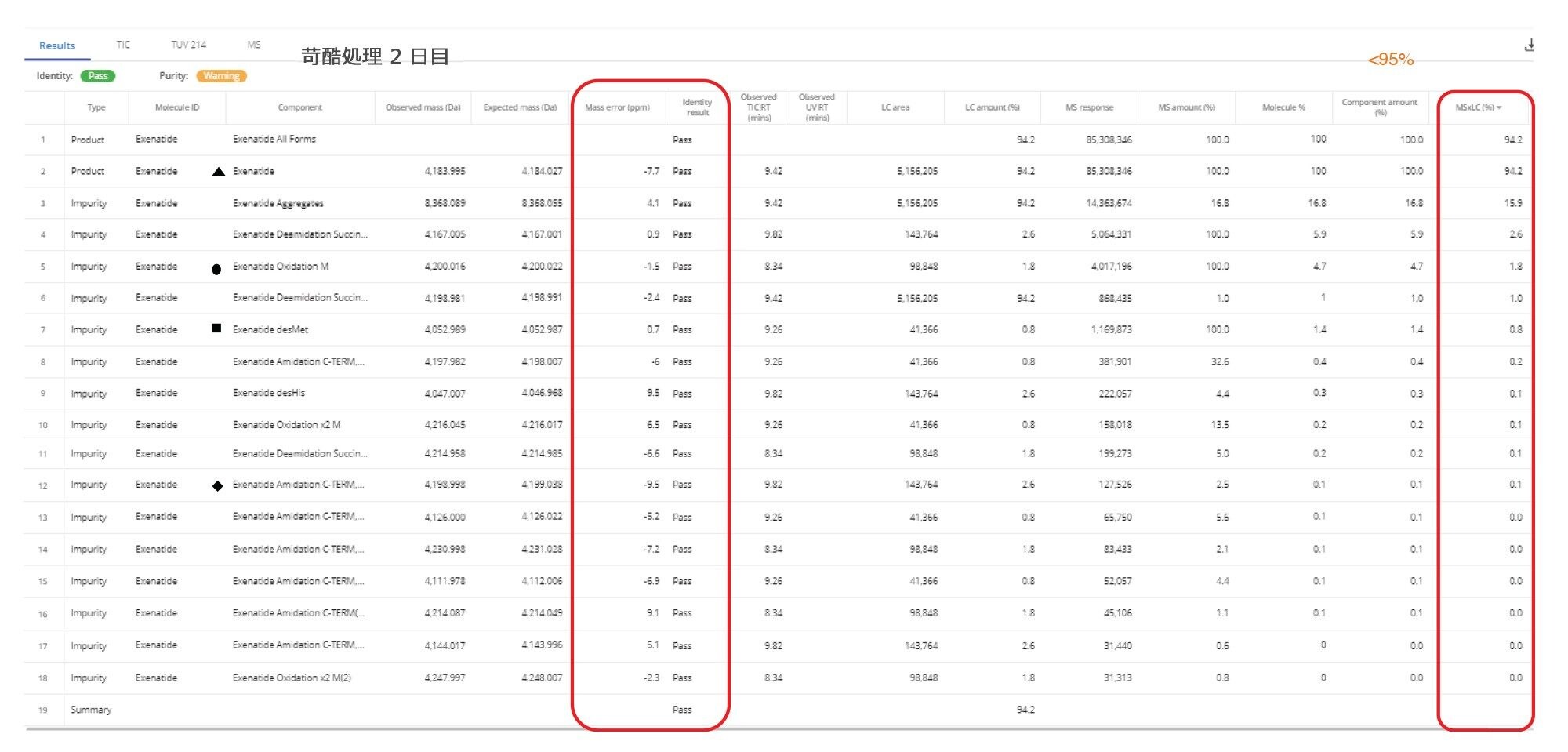Open the MS tab
This screenshot has height=752, width=1568.
[254, 45]
